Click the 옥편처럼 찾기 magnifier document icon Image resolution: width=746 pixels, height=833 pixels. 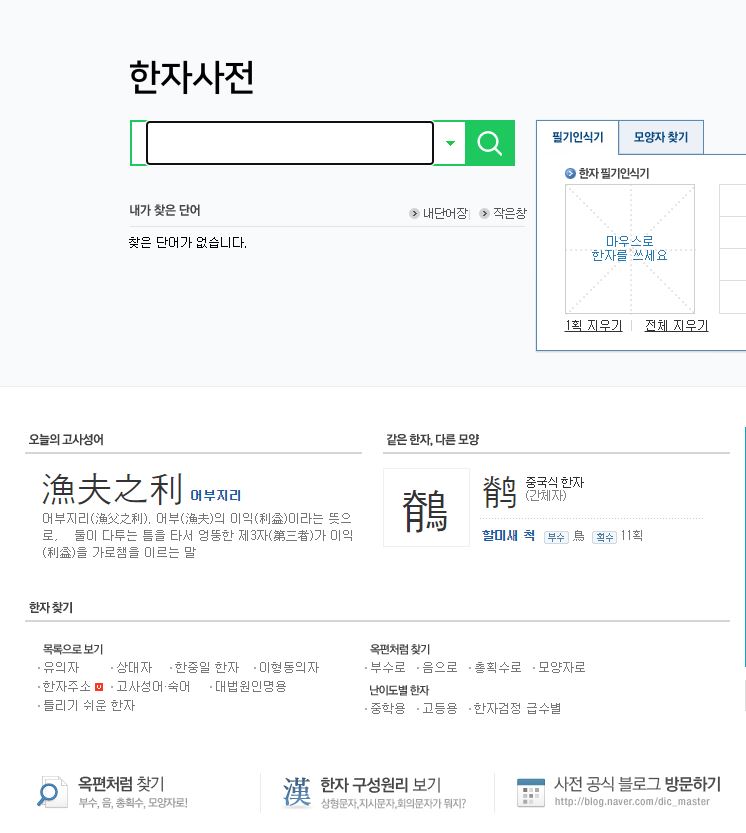tap(47, 791)
